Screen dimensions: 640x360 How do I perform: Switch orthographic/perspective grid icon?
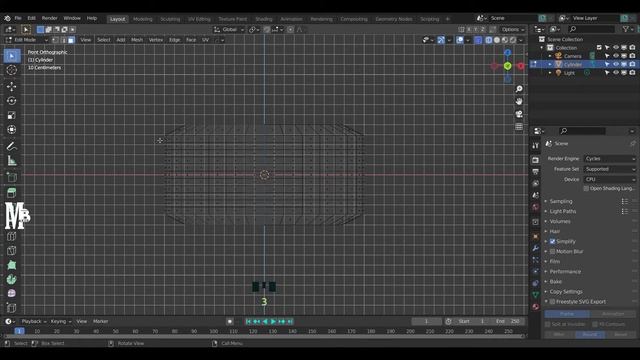(519, 127)
